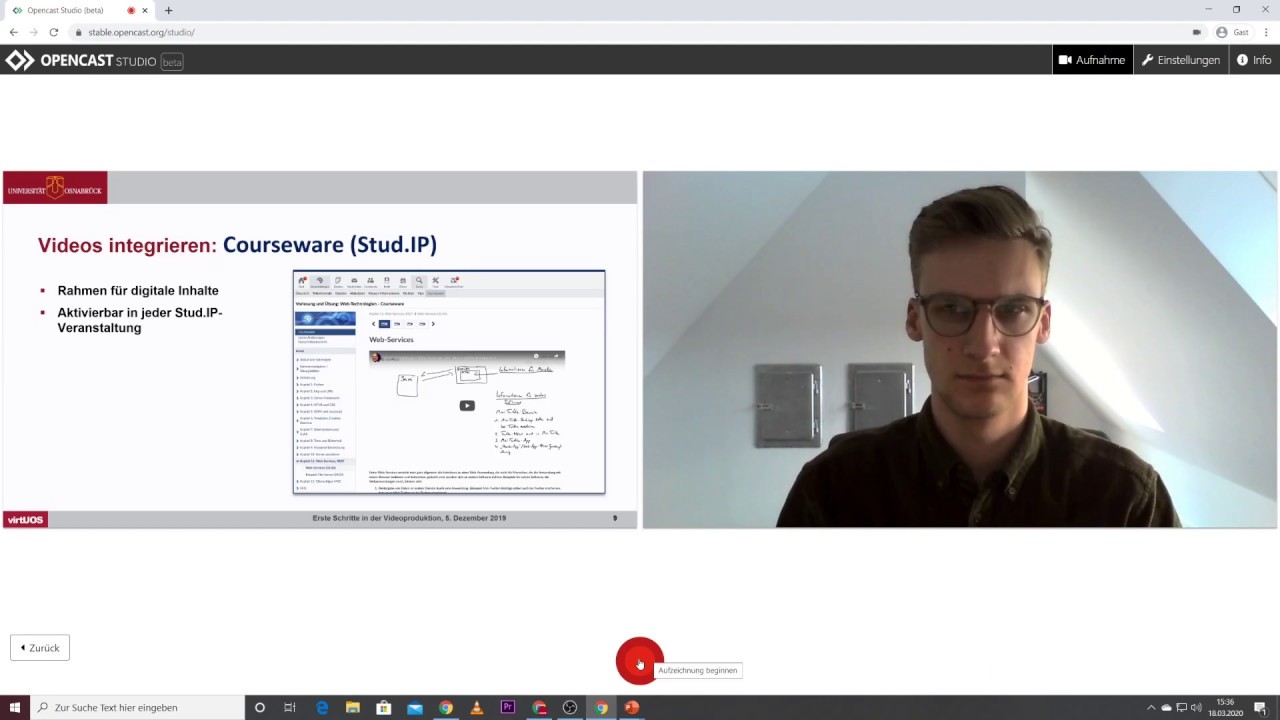Screen dimensions: 1280x720
Task: Click the browser back arrow
Action: pyautogui.click(x=14, y=32)
